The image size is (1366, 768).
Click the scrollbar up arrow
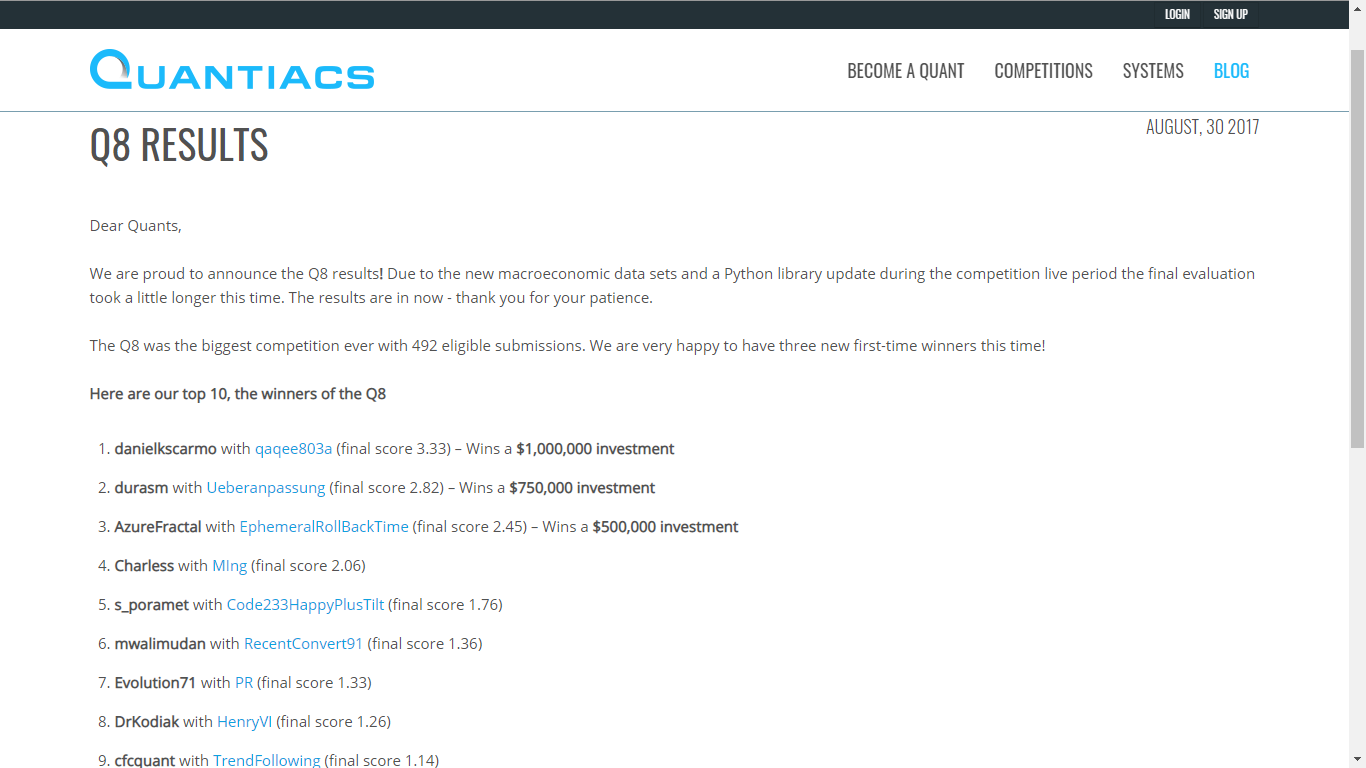1357,8
